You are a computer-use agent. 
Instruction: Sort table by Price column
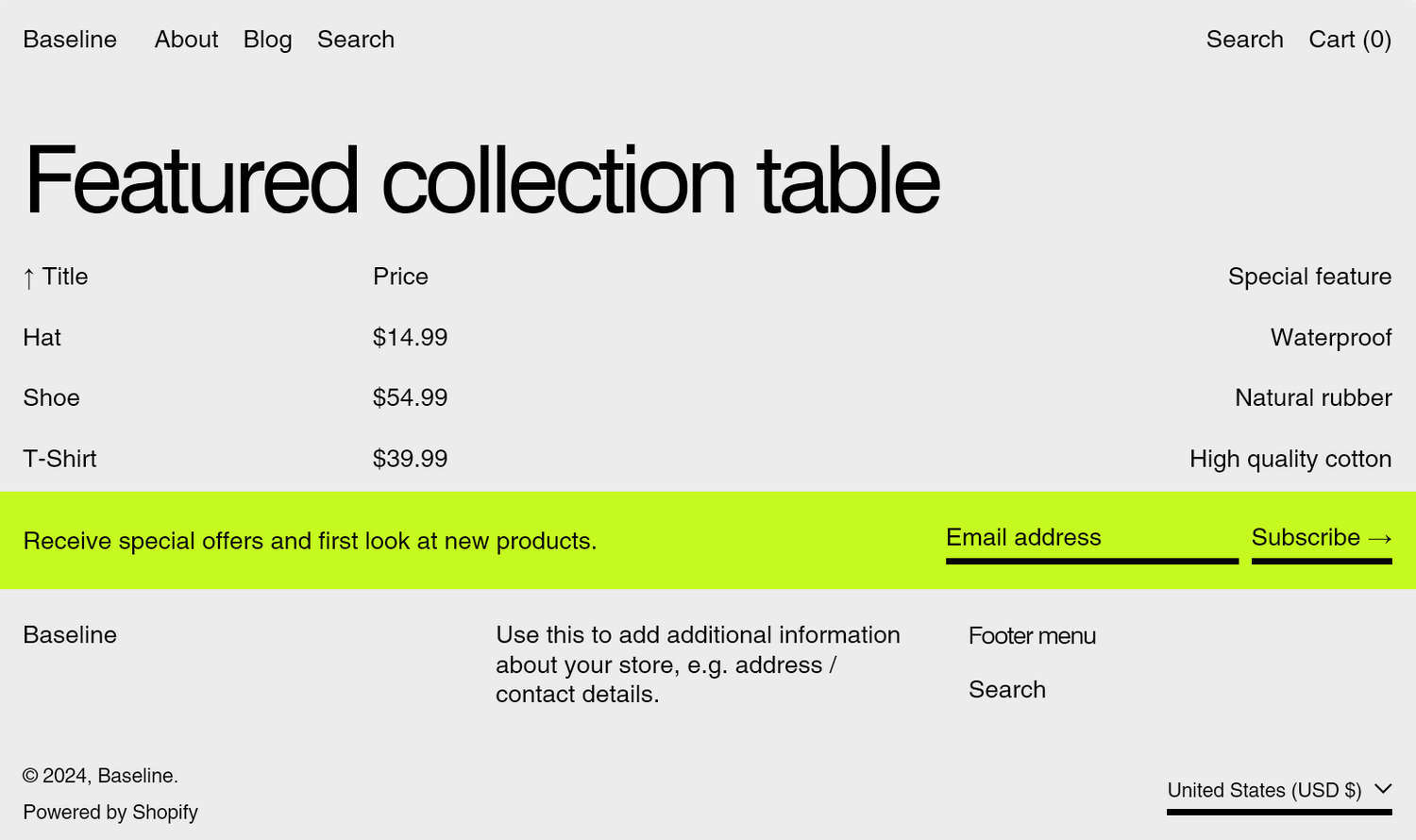pos(400,277)
